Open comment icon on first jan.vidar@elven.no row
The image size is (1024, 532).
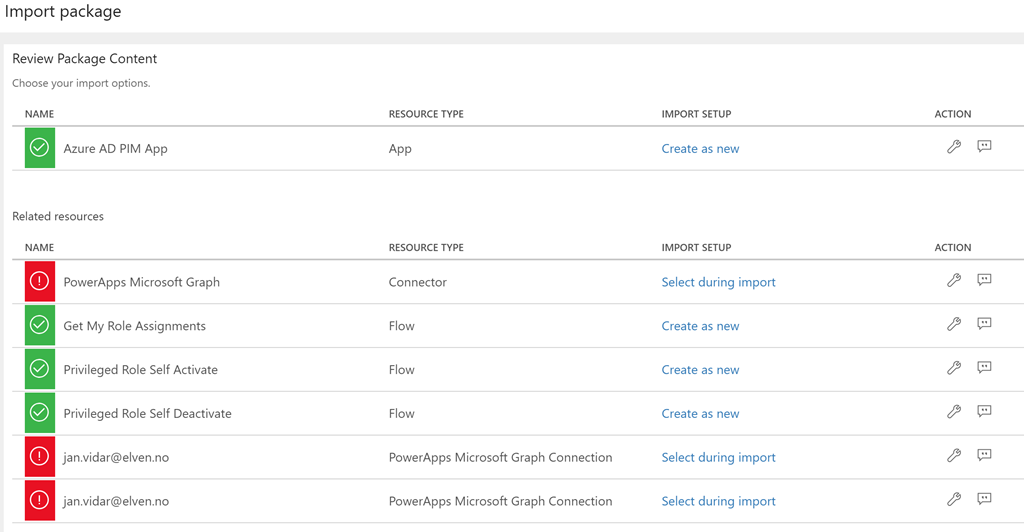coord(984,455)
